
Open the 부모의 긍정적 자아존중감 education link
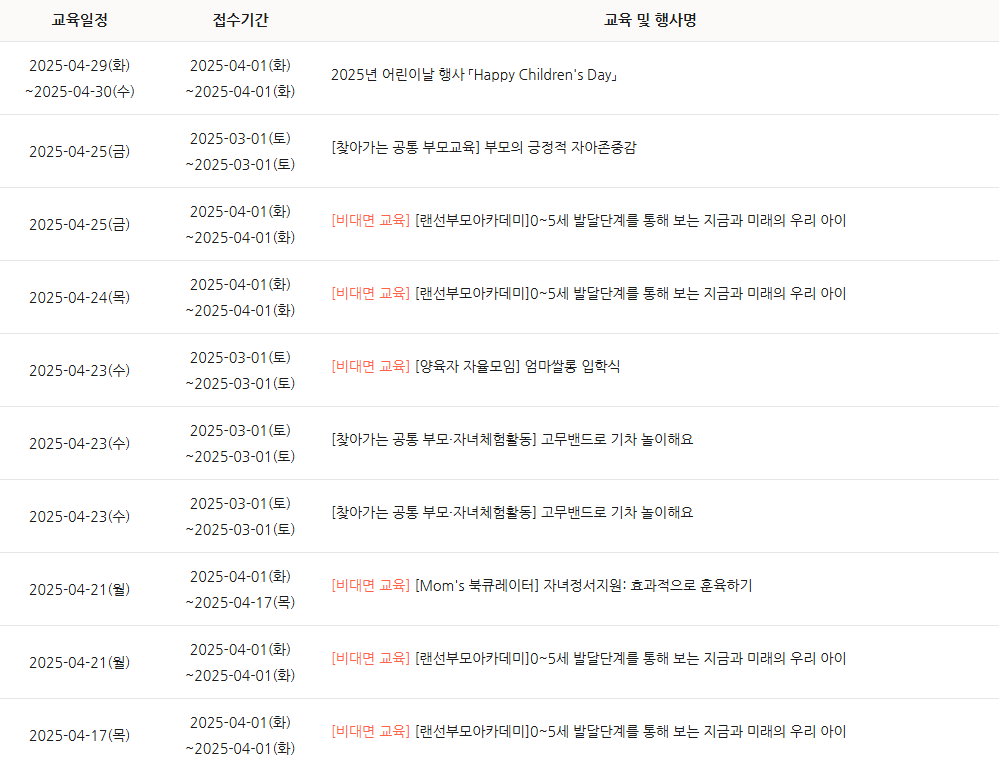(484, 148)
